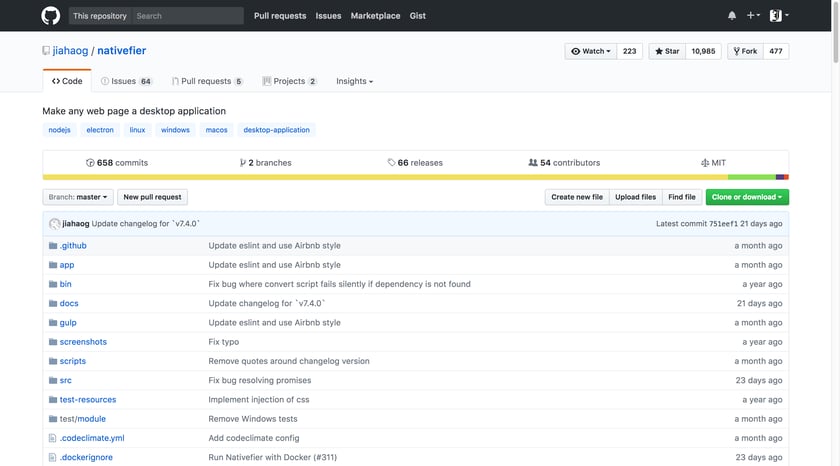The height and width of the screenshot is (466, 840).
Task: Open the Branch: master dropdown
Action: pyautogui.click(x=78, y=197)
